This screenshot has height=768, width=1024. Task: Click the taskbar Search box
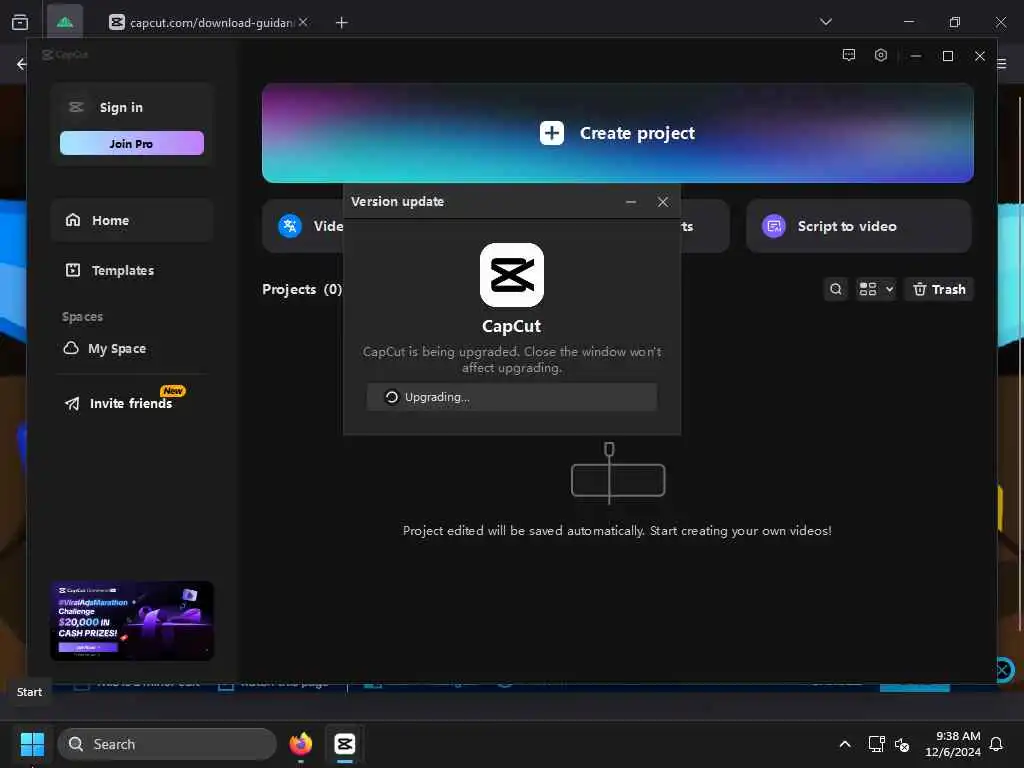[167, 744]
